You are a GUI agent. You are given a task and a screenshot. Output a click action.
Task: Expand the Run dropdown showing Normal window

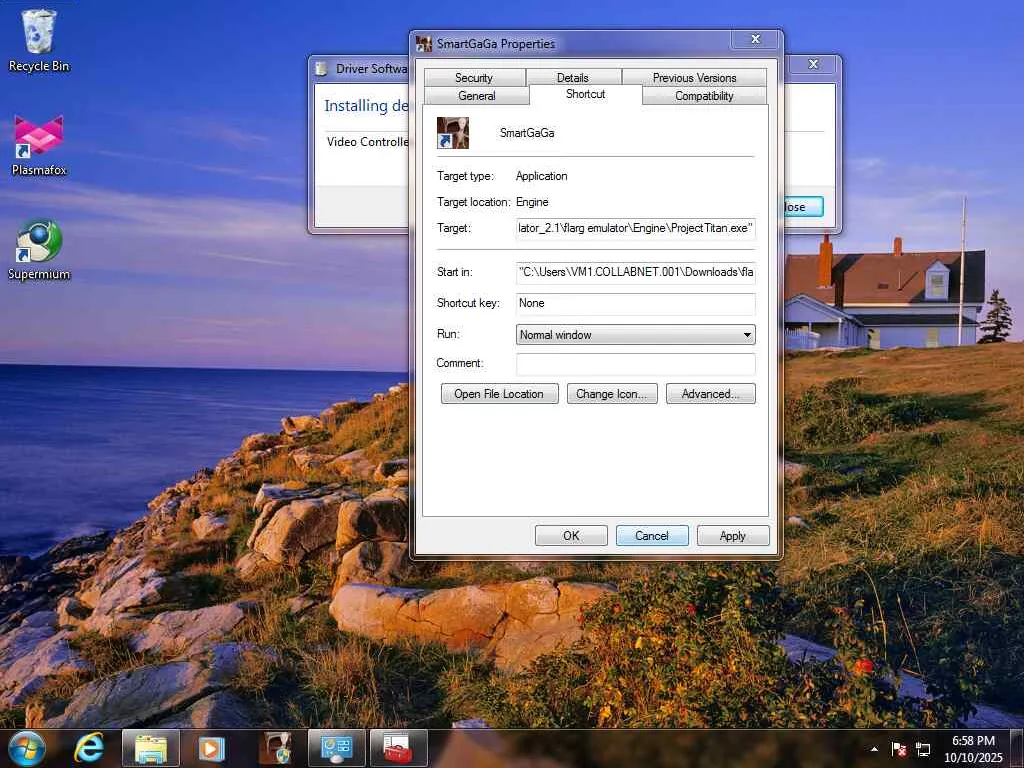pos(635,334)
